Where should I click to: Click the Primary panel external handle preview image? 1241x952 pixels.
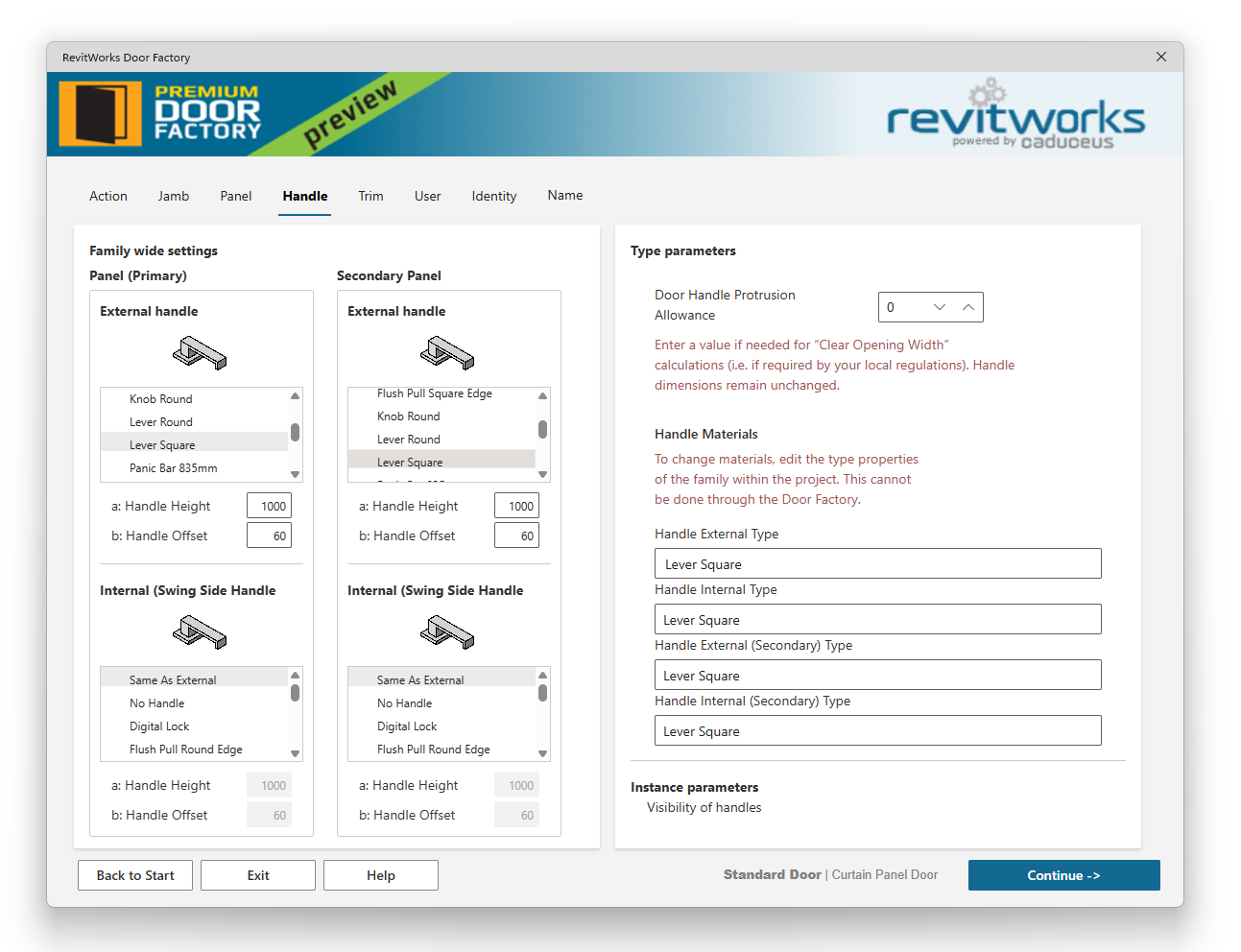200,353
